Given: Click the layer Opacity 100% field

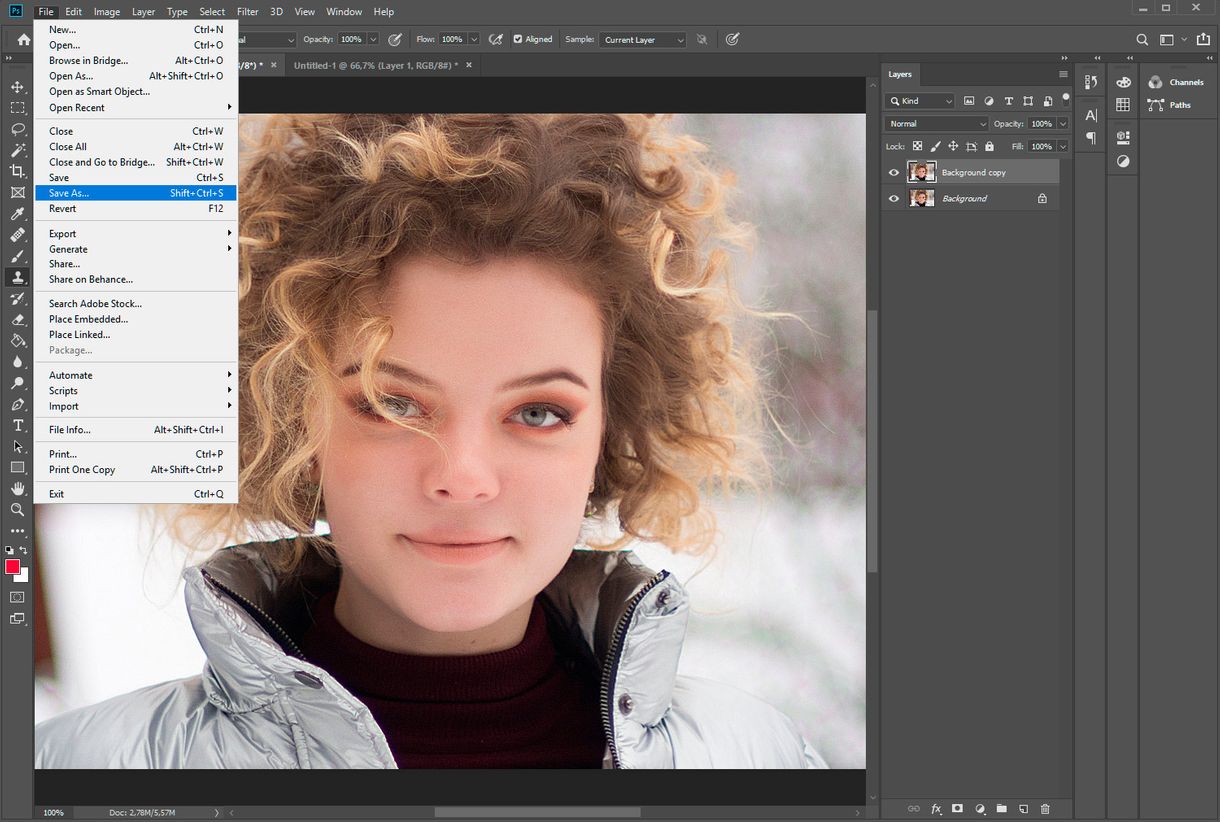Looking at the screenshot, I should click(x=1041, y=124).
